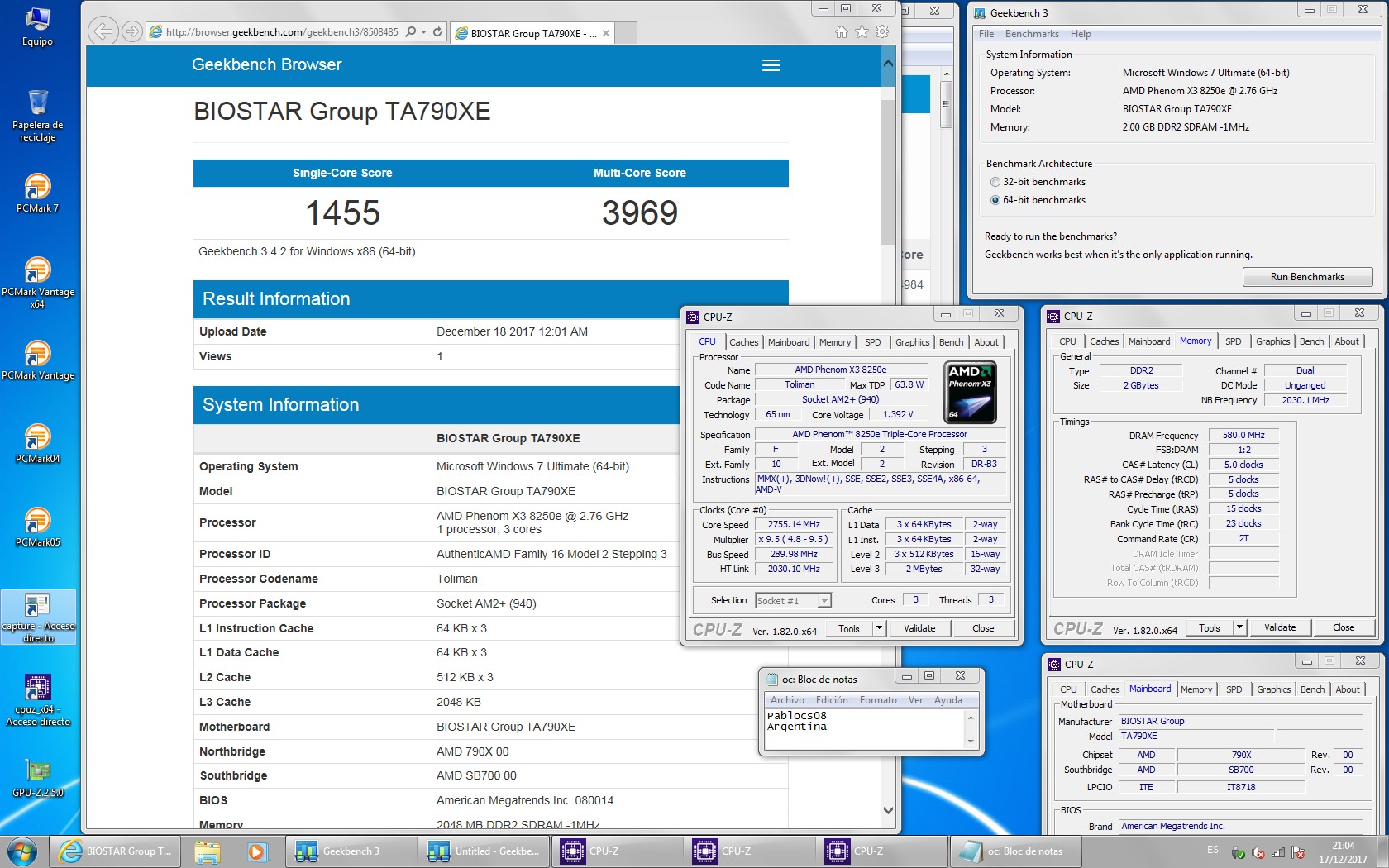1389x868 pixels.
Task: Open cpuz_x64 desktop shortcut
Action: coord(38,700)
